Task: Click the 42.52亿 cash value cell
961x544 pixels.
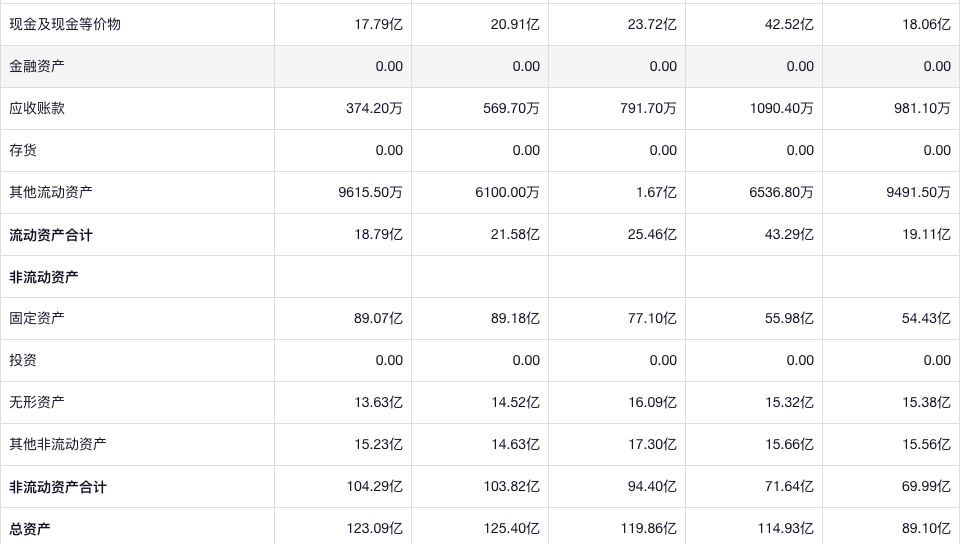Action: 789,24
